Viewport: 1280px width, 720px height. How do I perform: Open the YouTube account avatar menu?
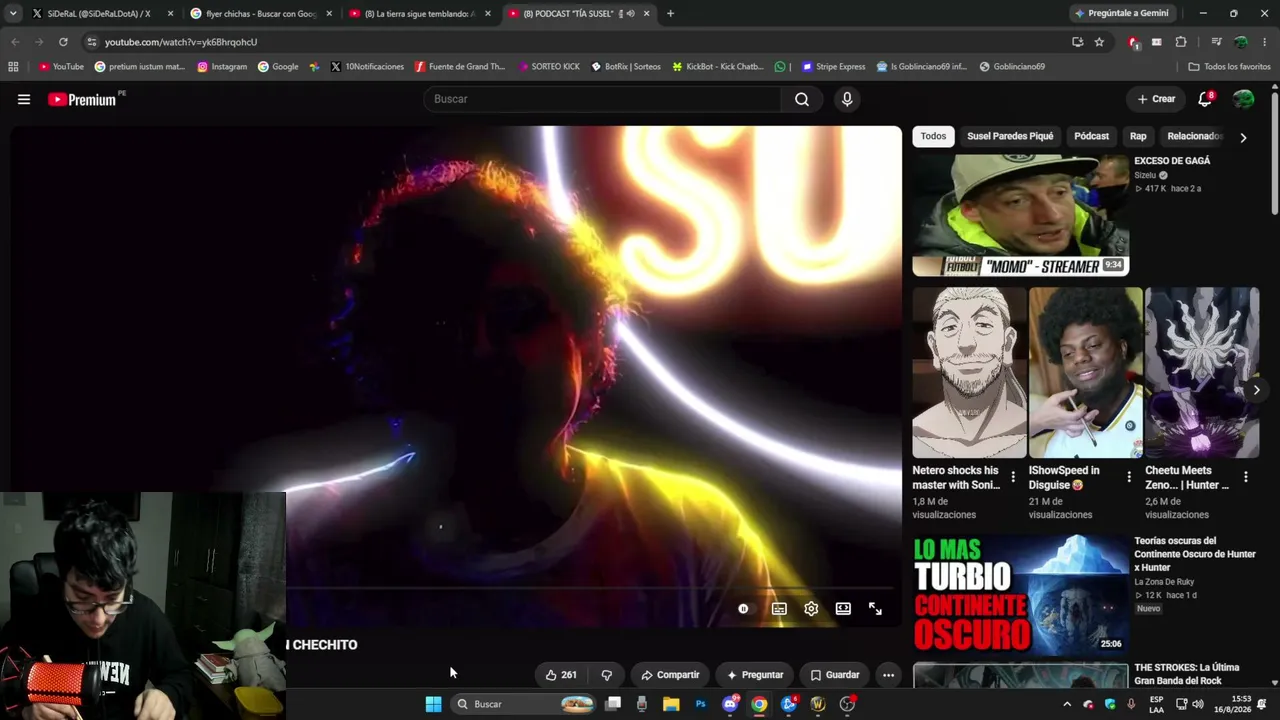click(1244, 99)
